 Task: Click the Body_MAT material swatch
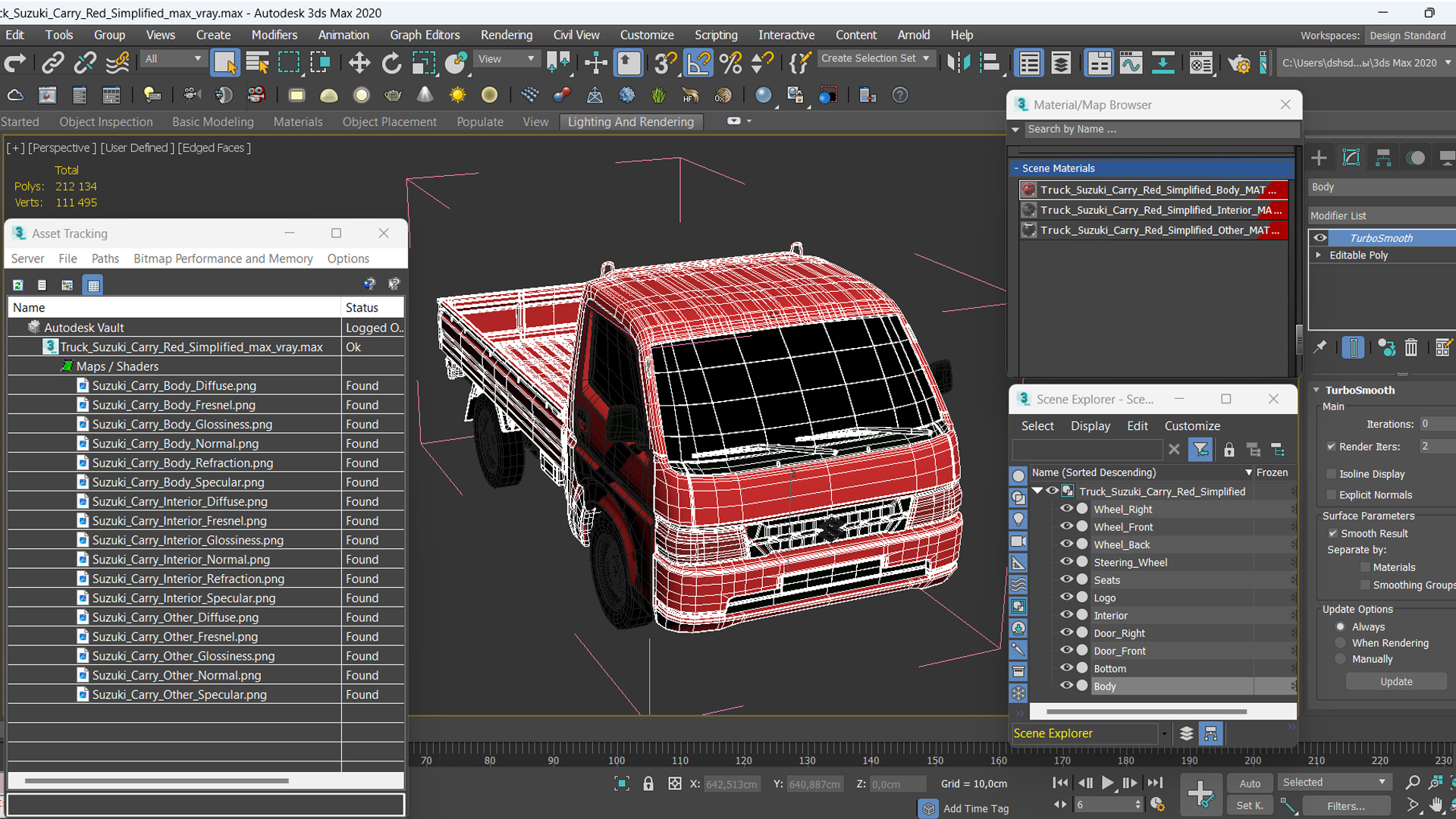click(1029, 190)
